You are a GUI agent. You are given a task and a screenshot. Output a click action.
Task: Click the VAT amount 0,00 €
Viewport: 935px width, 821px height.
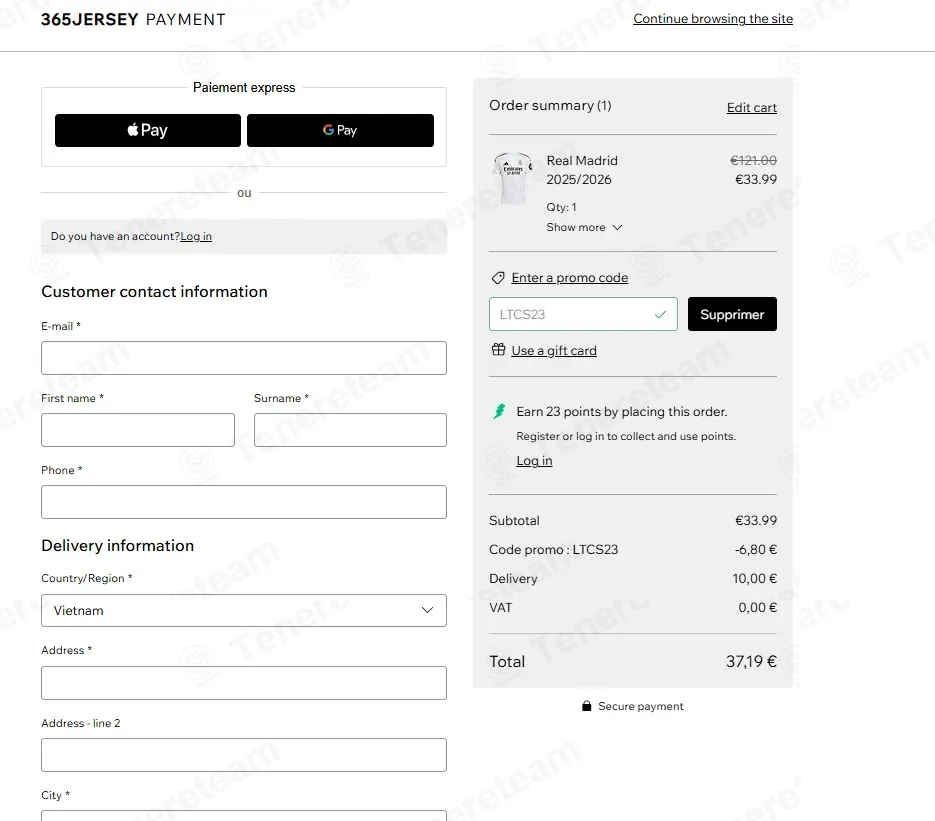point(757,608)
